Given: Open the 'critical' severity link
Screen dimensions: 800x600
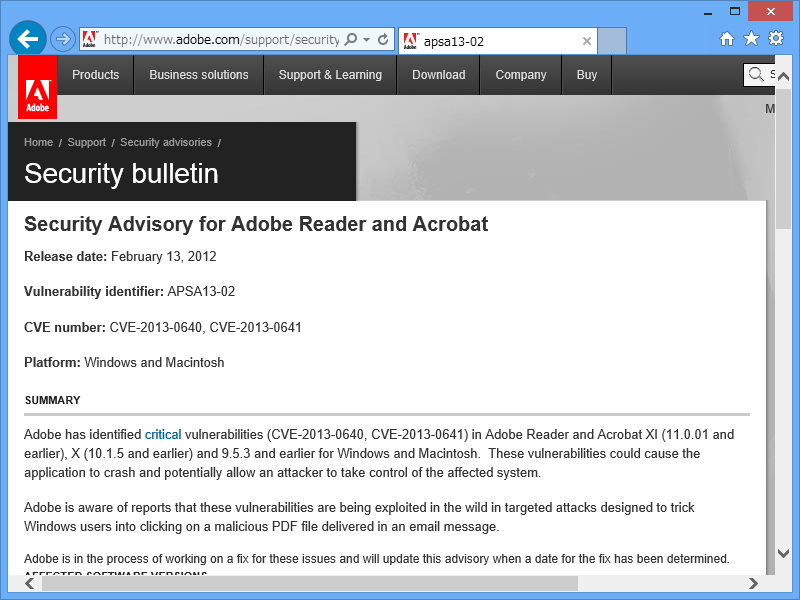Looking at the screenshot, I should pyautogui.click(x=163, y=435).
